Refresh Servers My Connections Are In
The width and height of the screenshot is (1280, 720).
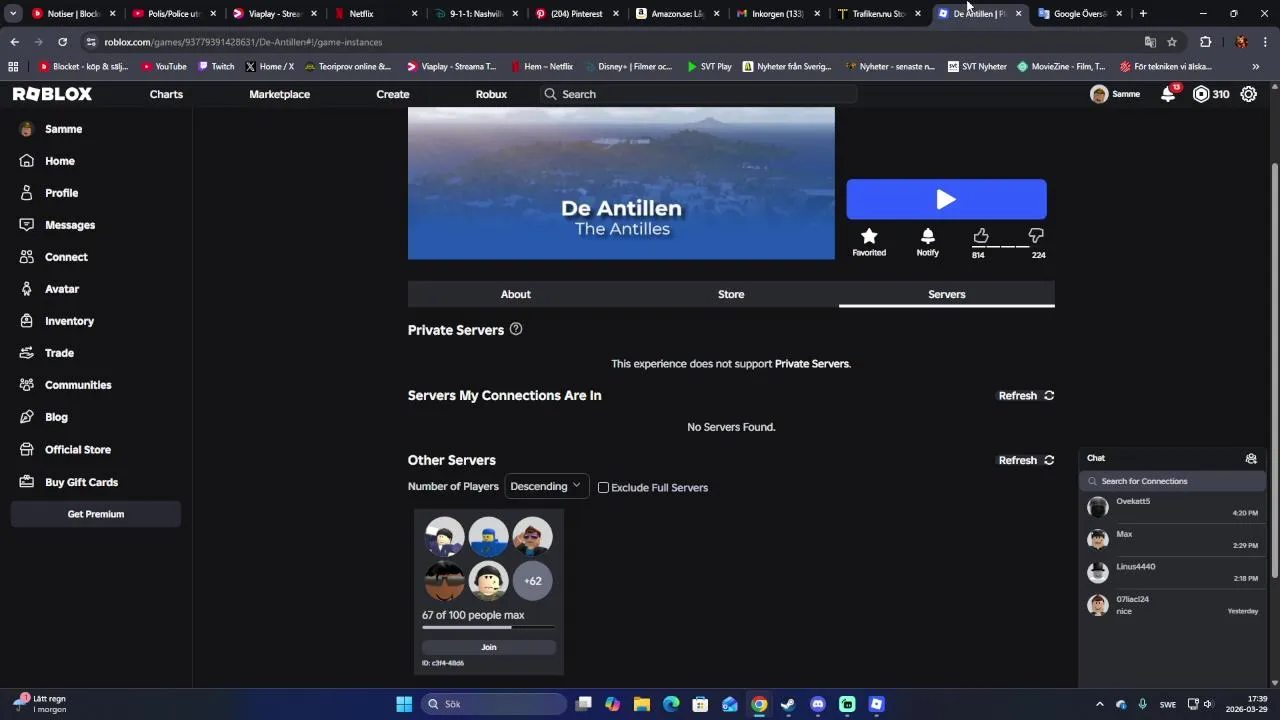1026,395
